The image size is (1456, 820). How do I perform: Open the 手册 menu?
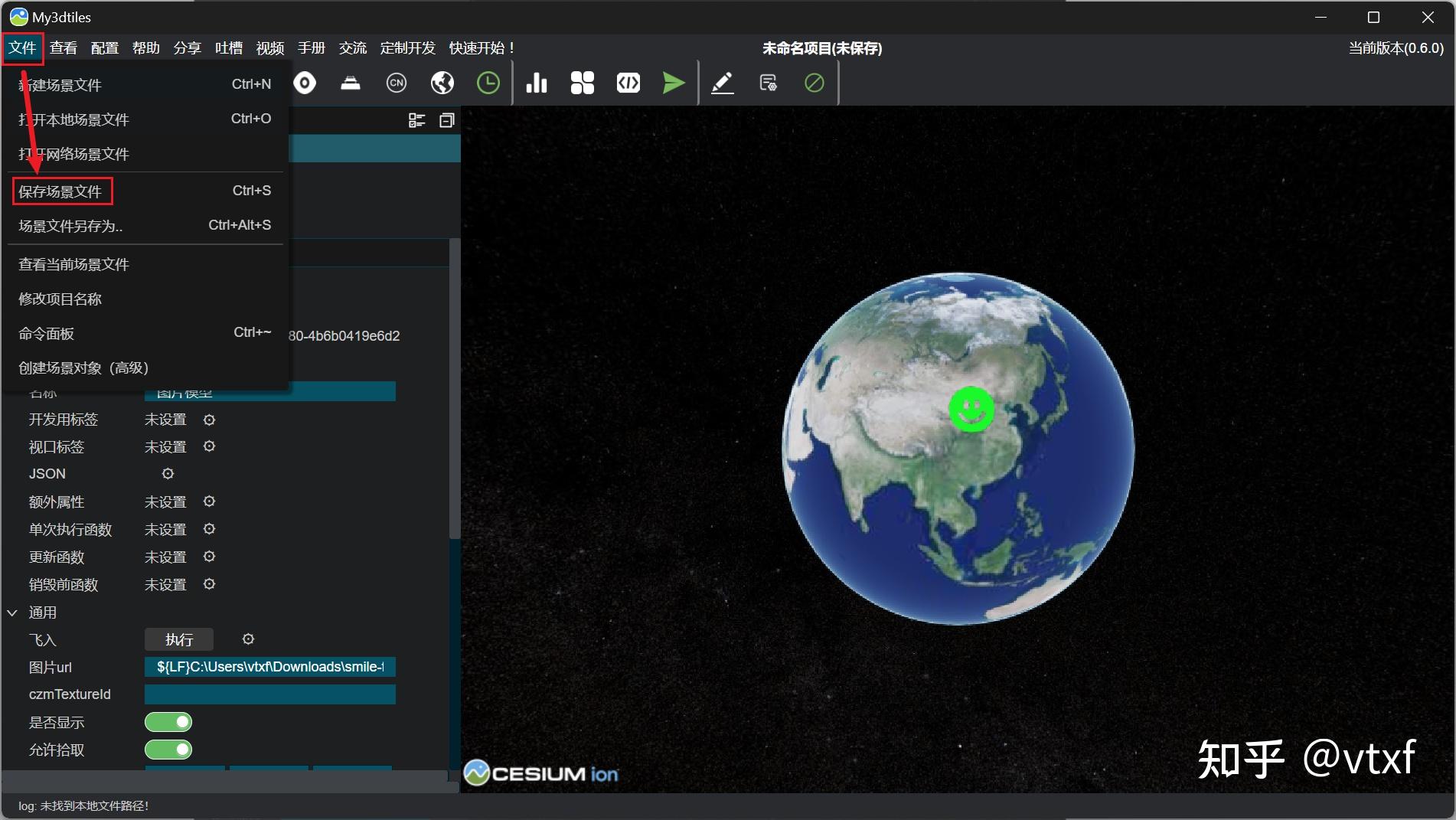click(312, 48)
